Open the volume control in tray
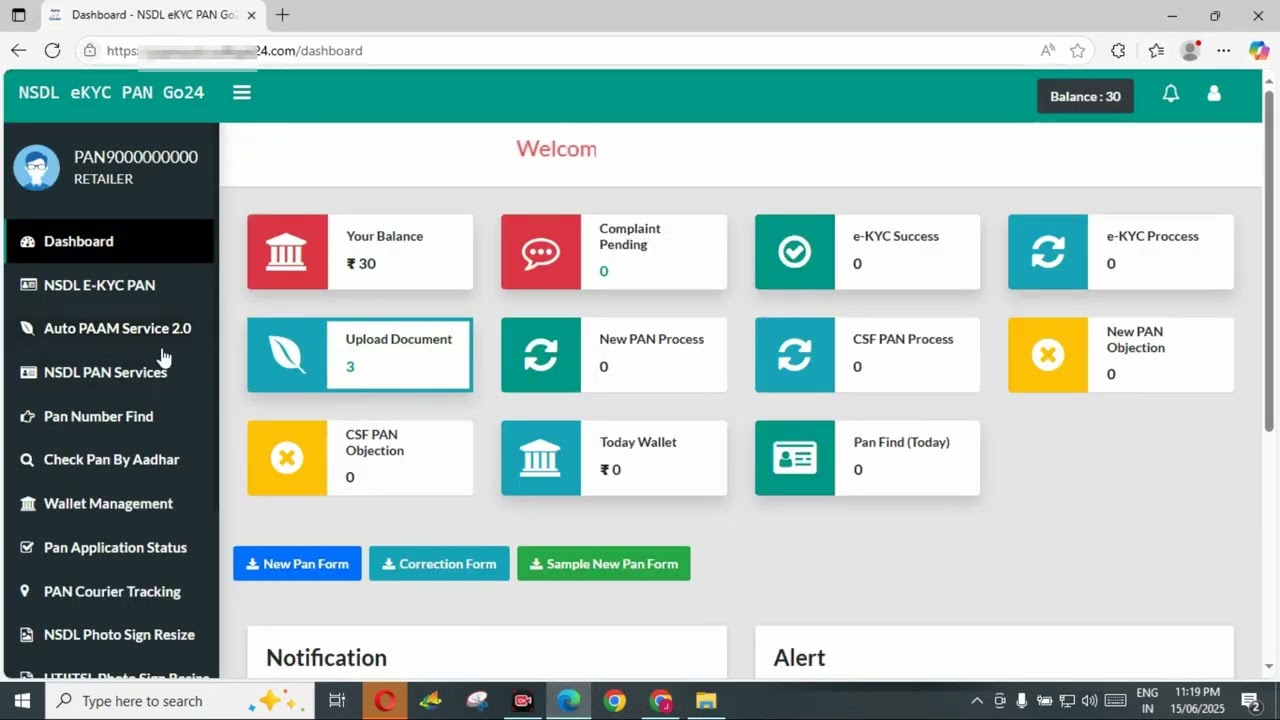Screen dimensions: 1280x720 1089,701
